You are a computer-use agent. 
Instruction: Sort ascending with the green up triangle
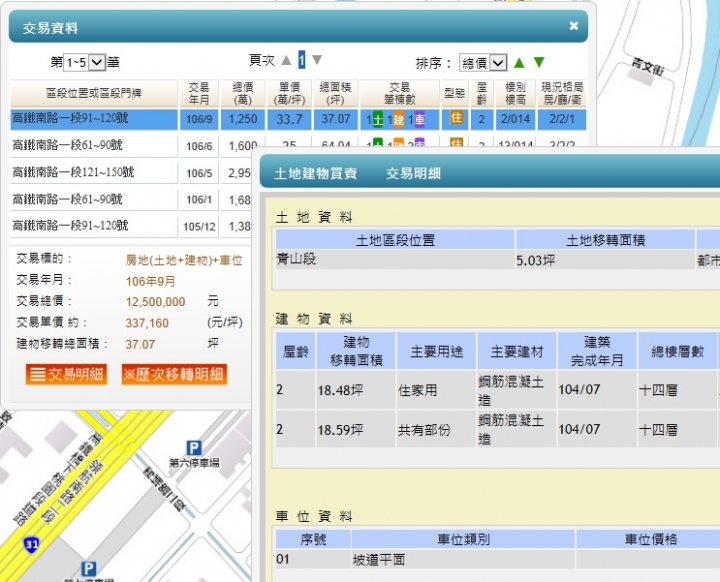click(519, 62)
